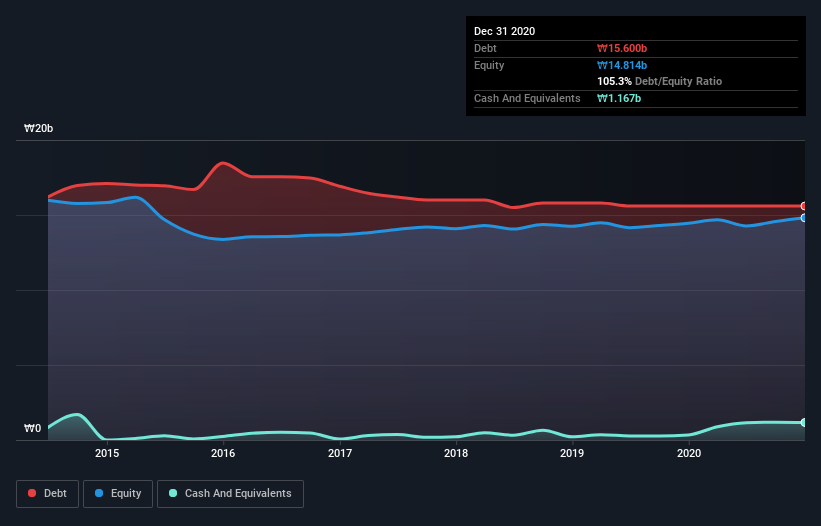This screenshot has height=526, width=821.
Task: Select the blue Equity endpoint marker
Action: tap(804, 218)
